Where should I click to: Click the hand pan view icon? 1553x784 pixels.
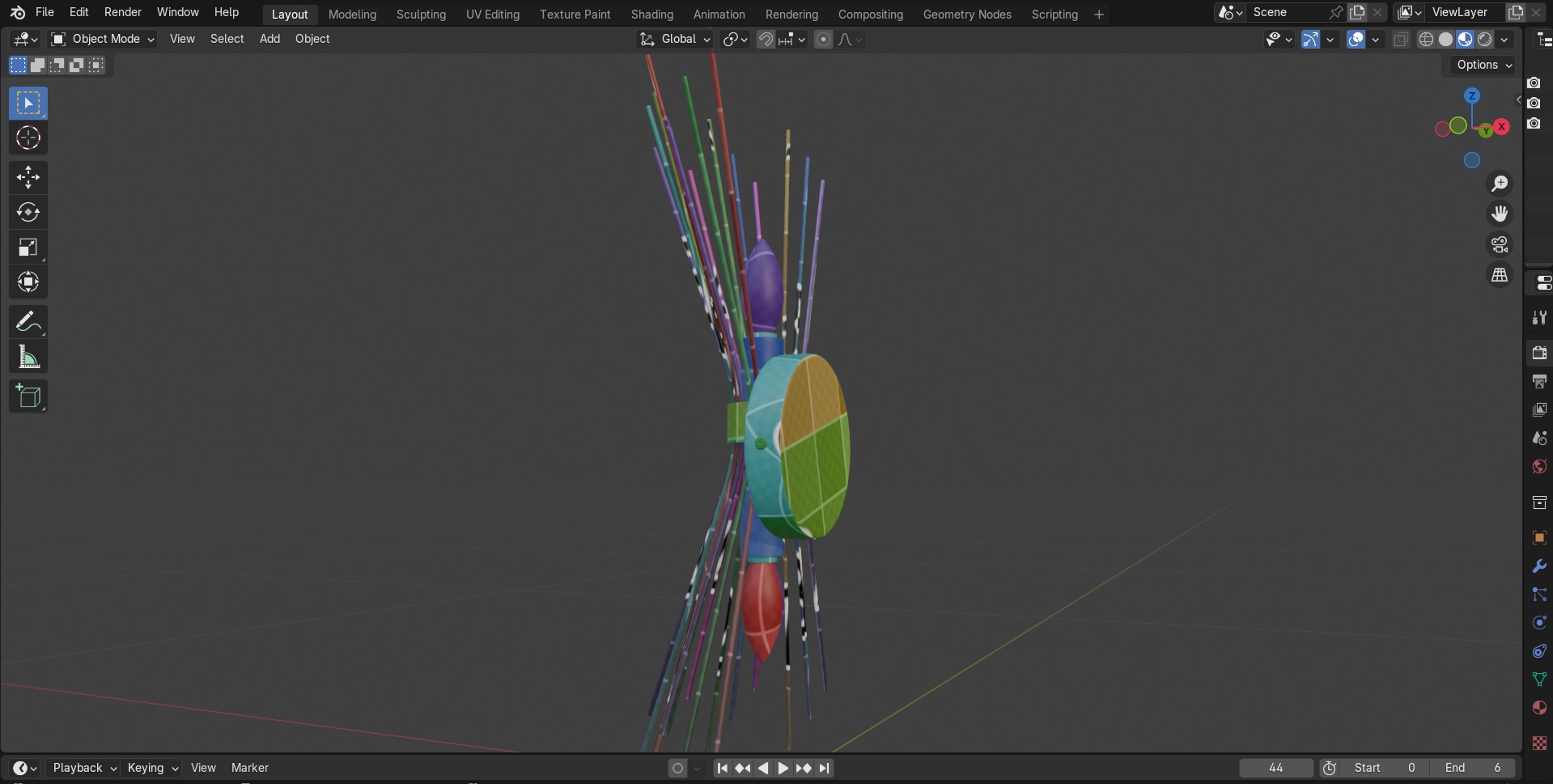(x=1500, y=214)
